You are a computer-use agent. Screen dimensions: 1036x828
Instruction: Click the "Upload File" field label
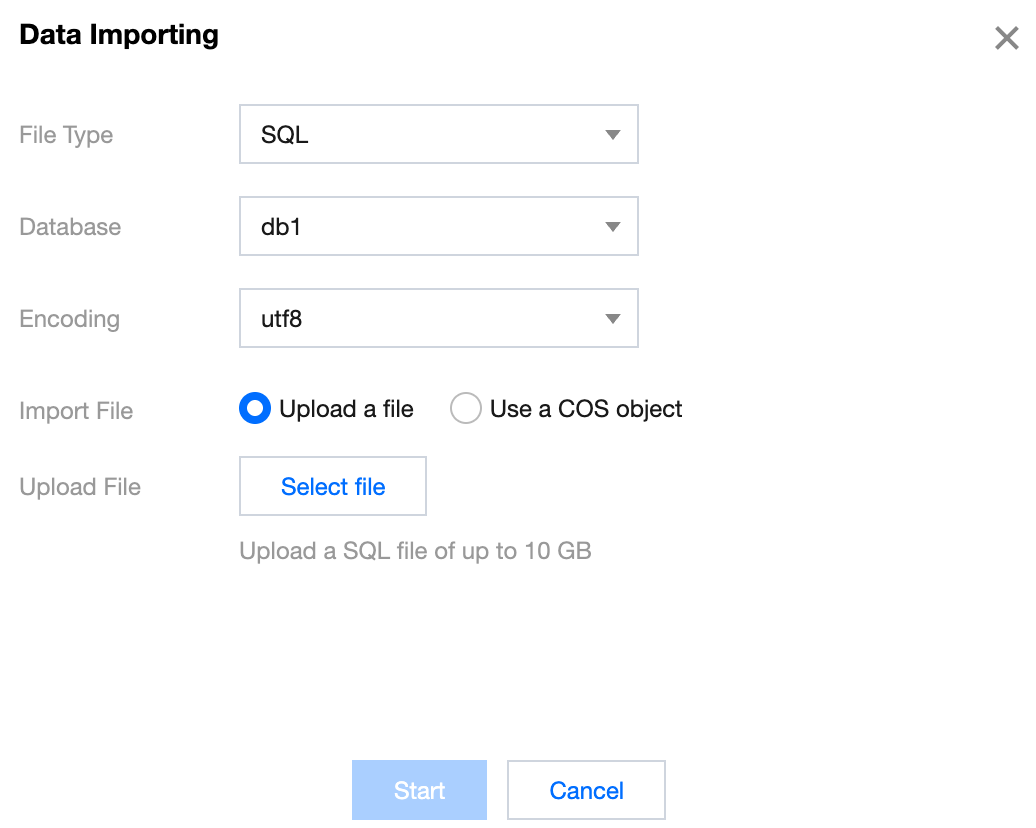coord(80,487)
